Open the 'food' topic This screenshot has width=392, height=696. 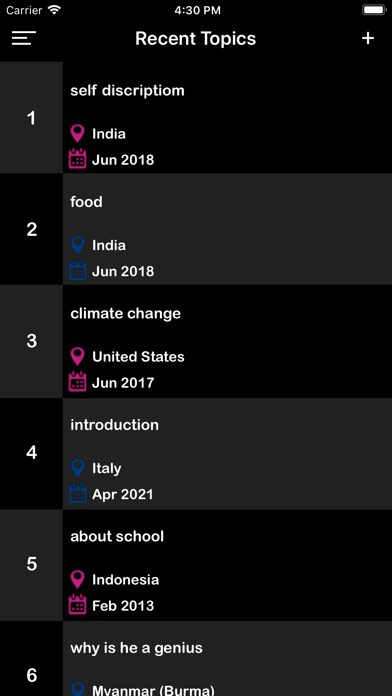[x=227, y=229]
